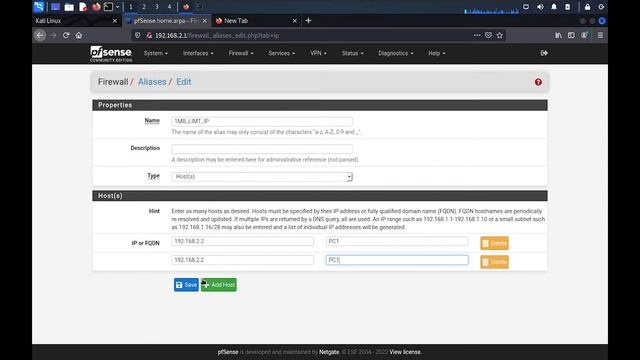The height and width of the screenshot is (360, 640).
Task: Click the Aliases breadcrumb link
Action: click(x=152, y=82)
